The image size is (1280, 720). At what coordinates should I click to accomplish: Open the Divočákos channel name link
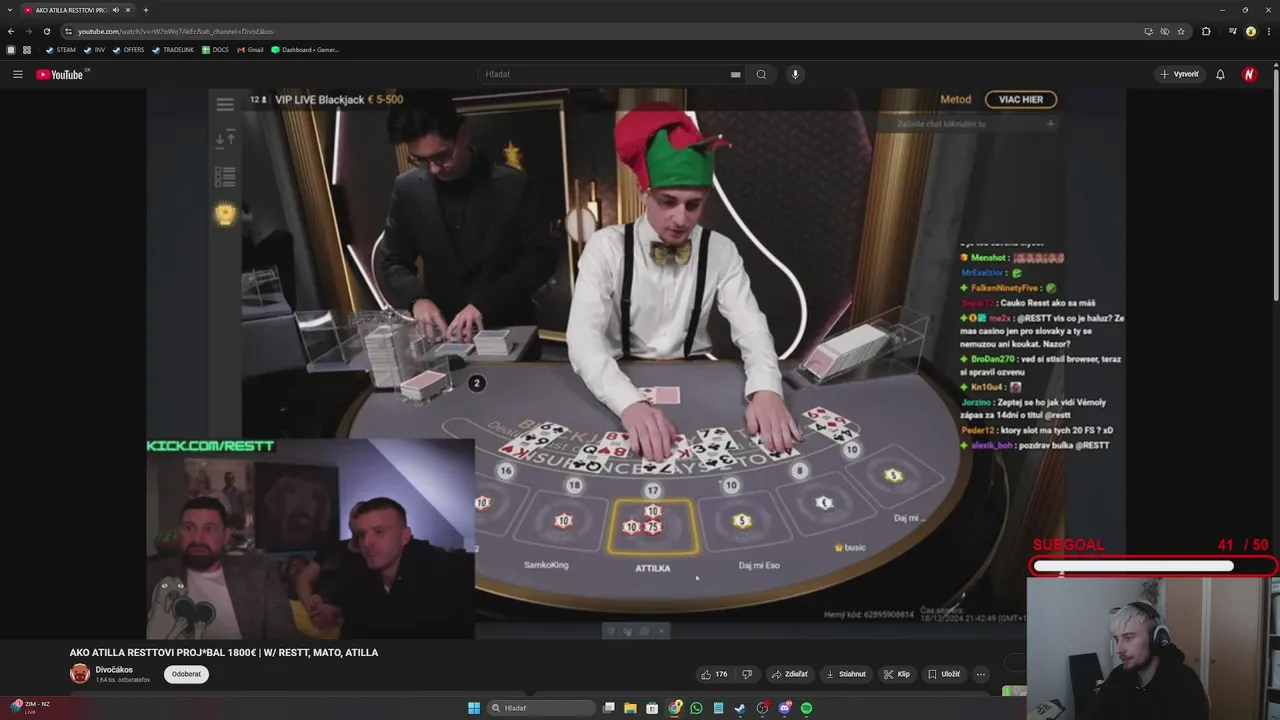114,669
